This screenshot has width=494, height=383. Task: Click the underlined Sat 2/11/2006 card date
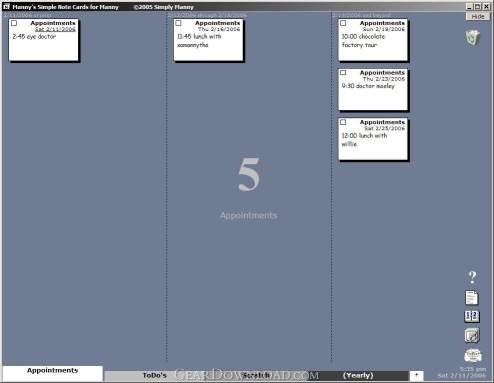(55, 29)
